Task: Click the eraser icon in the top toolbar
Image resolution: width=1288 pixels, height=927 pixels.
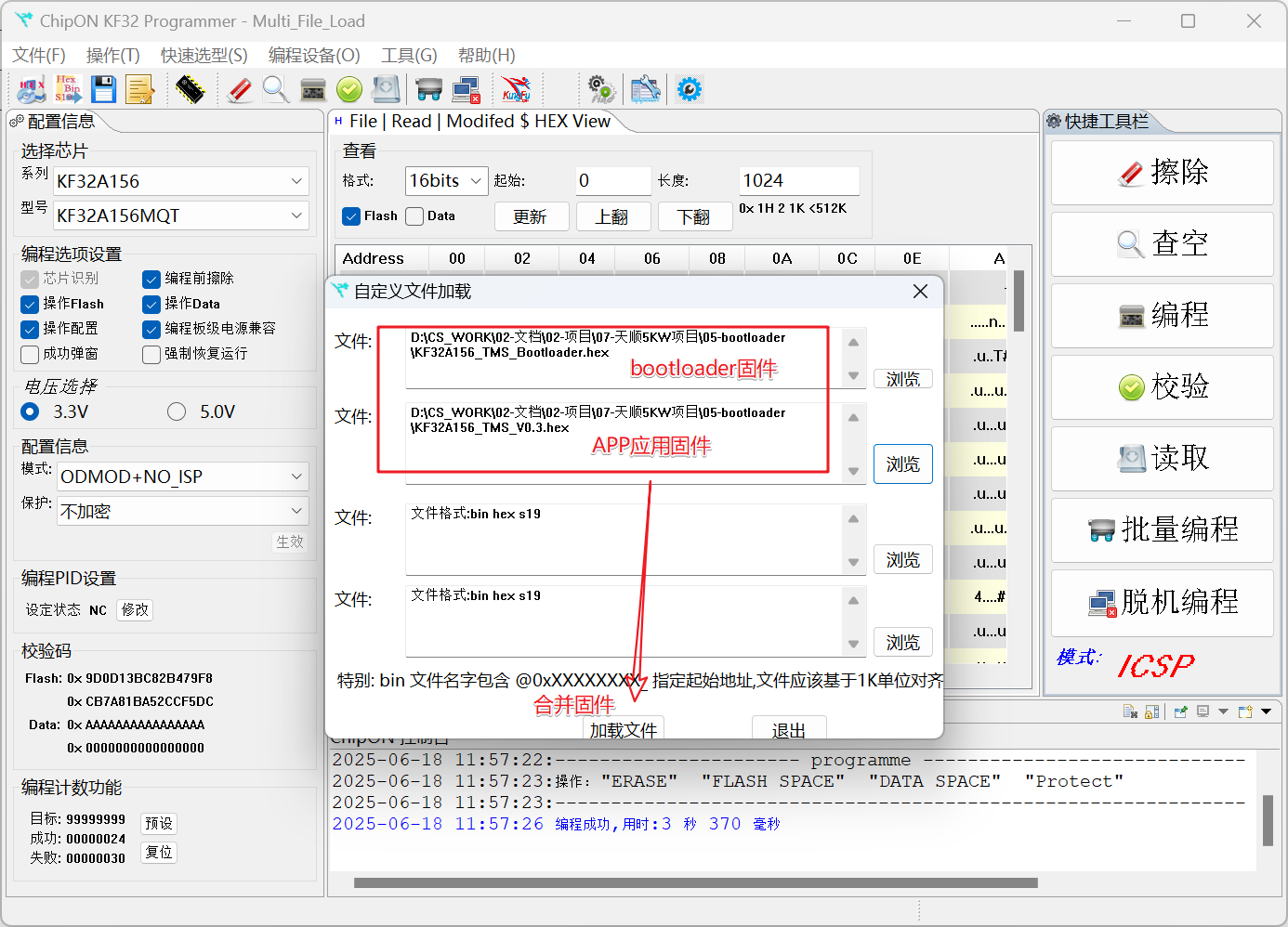Action: pos(240,90)
